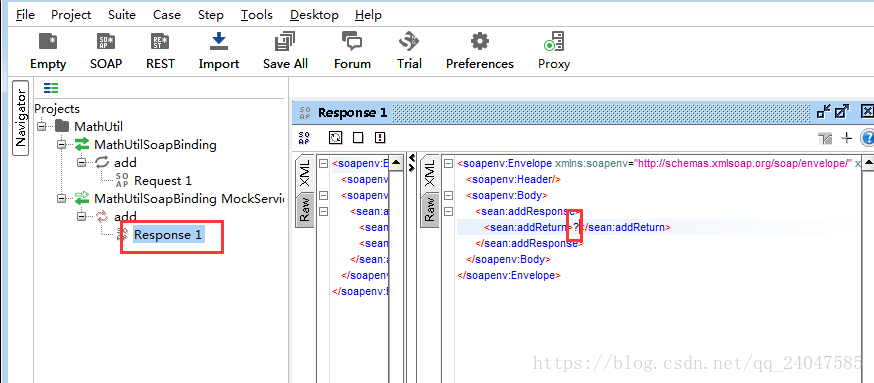Minimize the Response 1 internal window
874x383 pixels.
coord(823,111)
